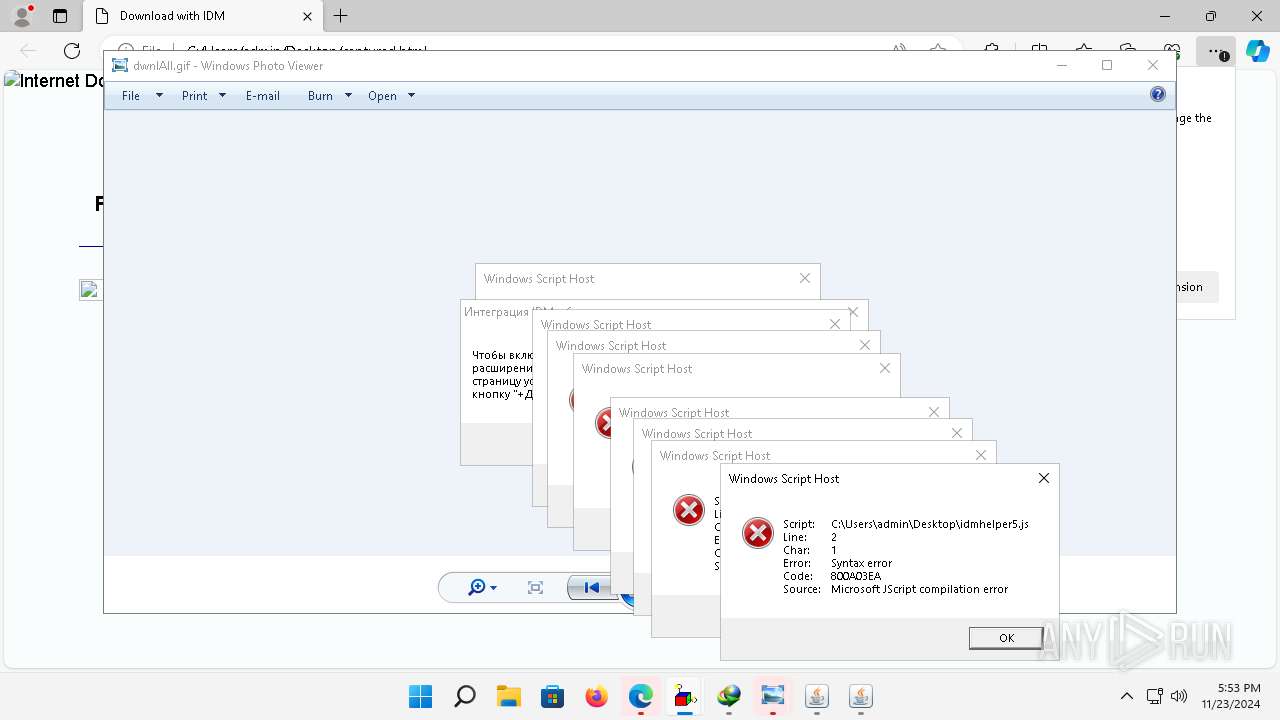Image resolution: width=1280 pixels, height=720 pixels.
Task: Open Photo Viewer help icon
Action: [1158, 94]
